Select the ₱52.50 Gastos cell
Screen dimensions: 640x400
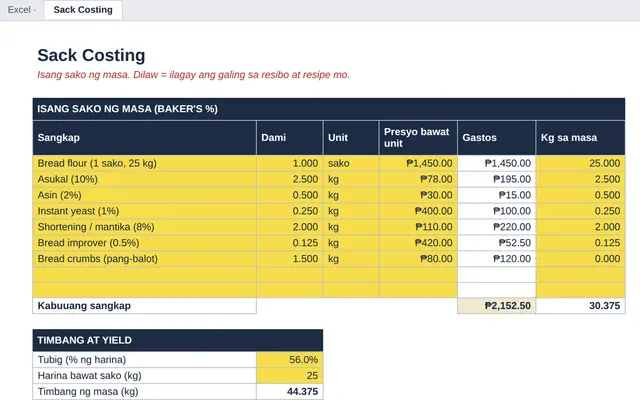click(x=496, y=243)
